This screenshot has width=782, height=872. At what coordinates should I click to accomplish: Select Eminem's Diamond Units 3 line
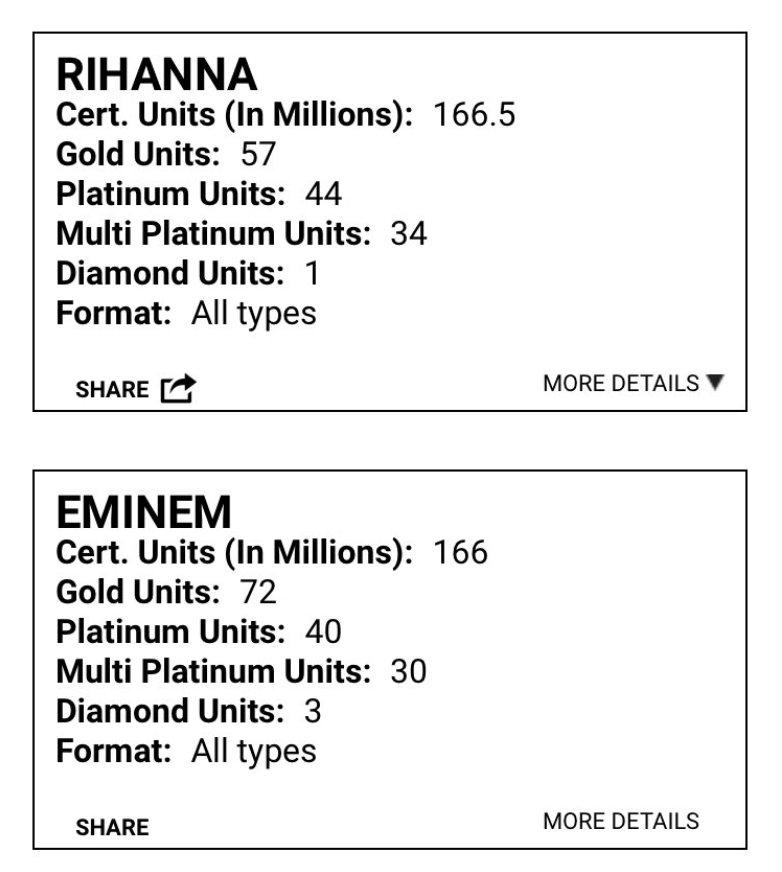(x=188, y=711)
